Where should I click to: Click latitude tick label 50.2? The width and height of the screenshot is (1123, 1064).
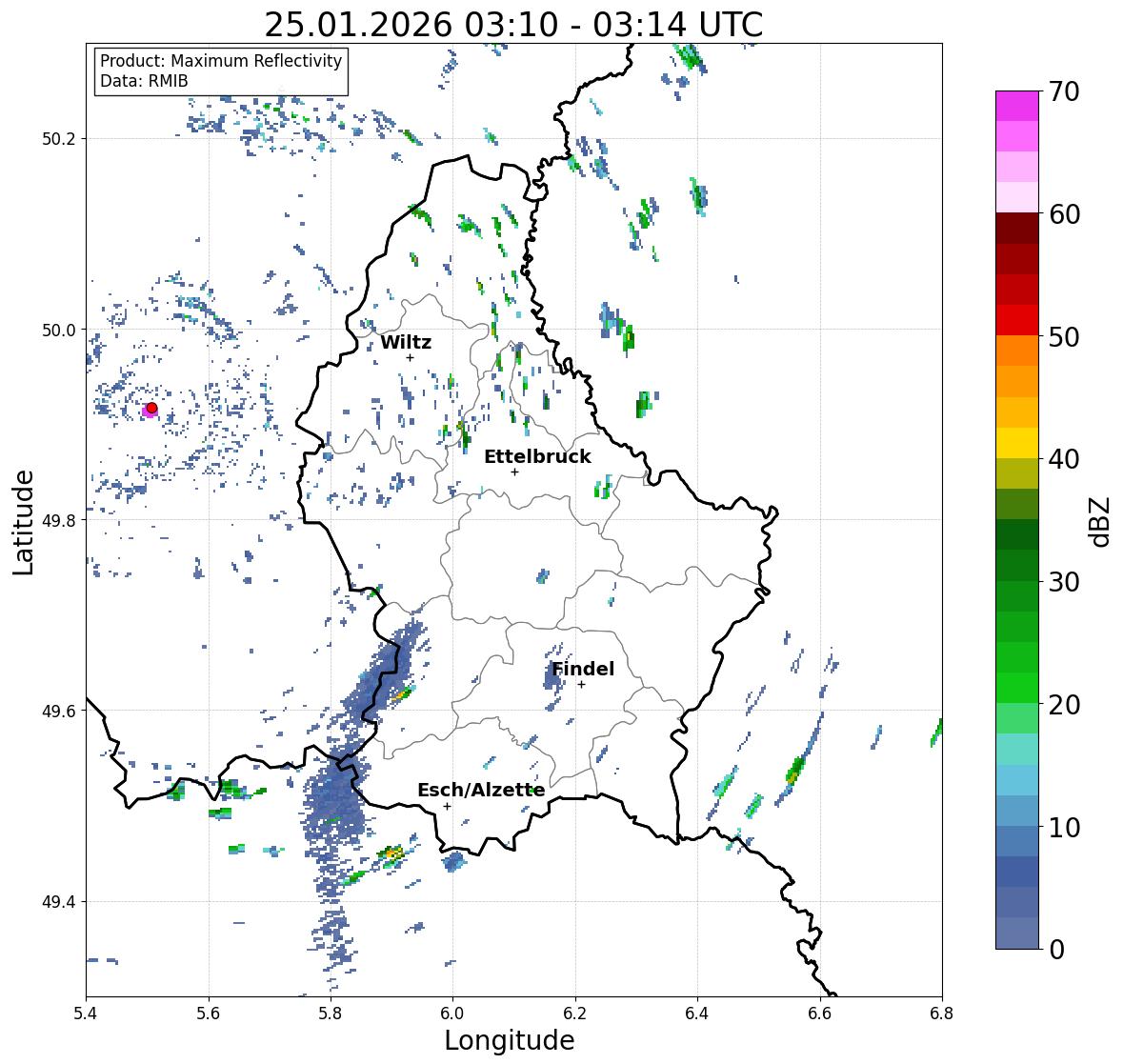tap(59, 139)
